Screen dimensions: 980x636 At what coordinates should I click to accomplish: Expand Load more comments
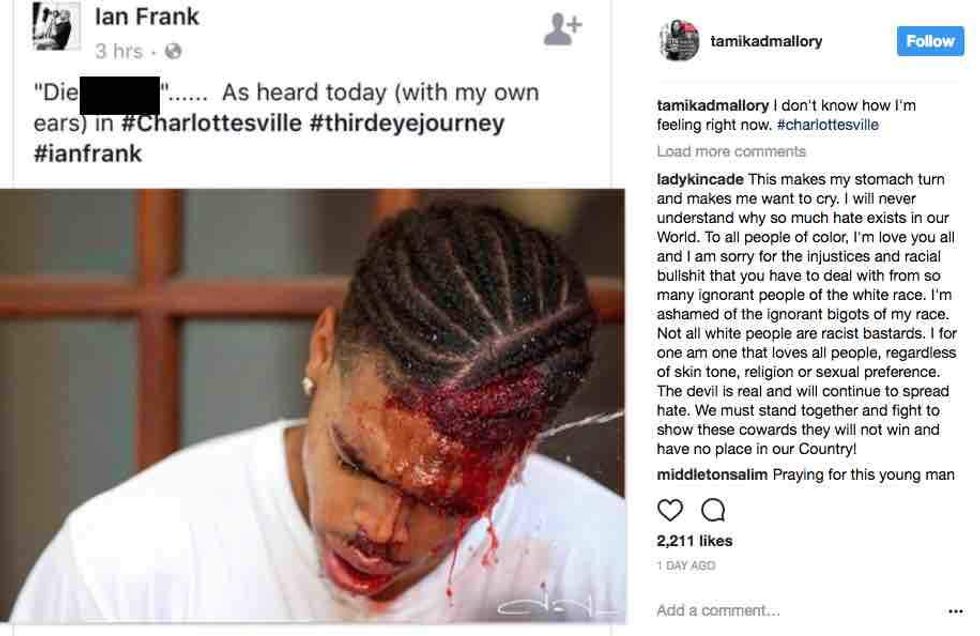point(731,152)
